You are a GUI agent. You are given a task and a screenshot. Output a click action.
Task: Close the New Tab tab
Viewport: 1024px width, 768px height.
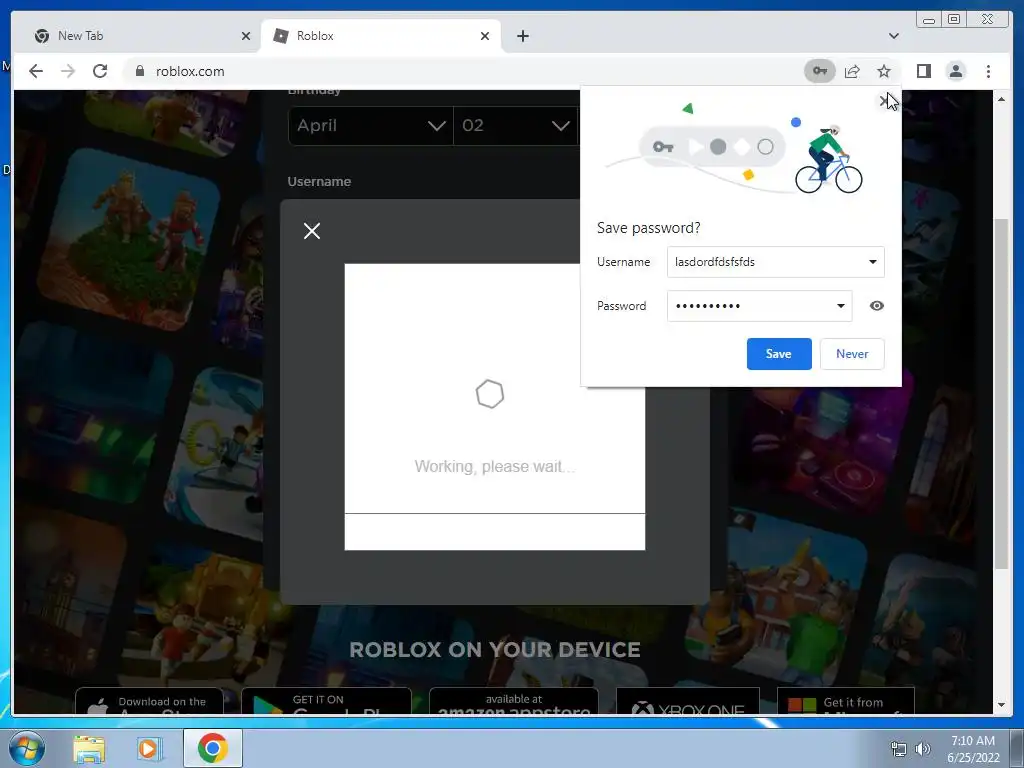click(246, 36)
